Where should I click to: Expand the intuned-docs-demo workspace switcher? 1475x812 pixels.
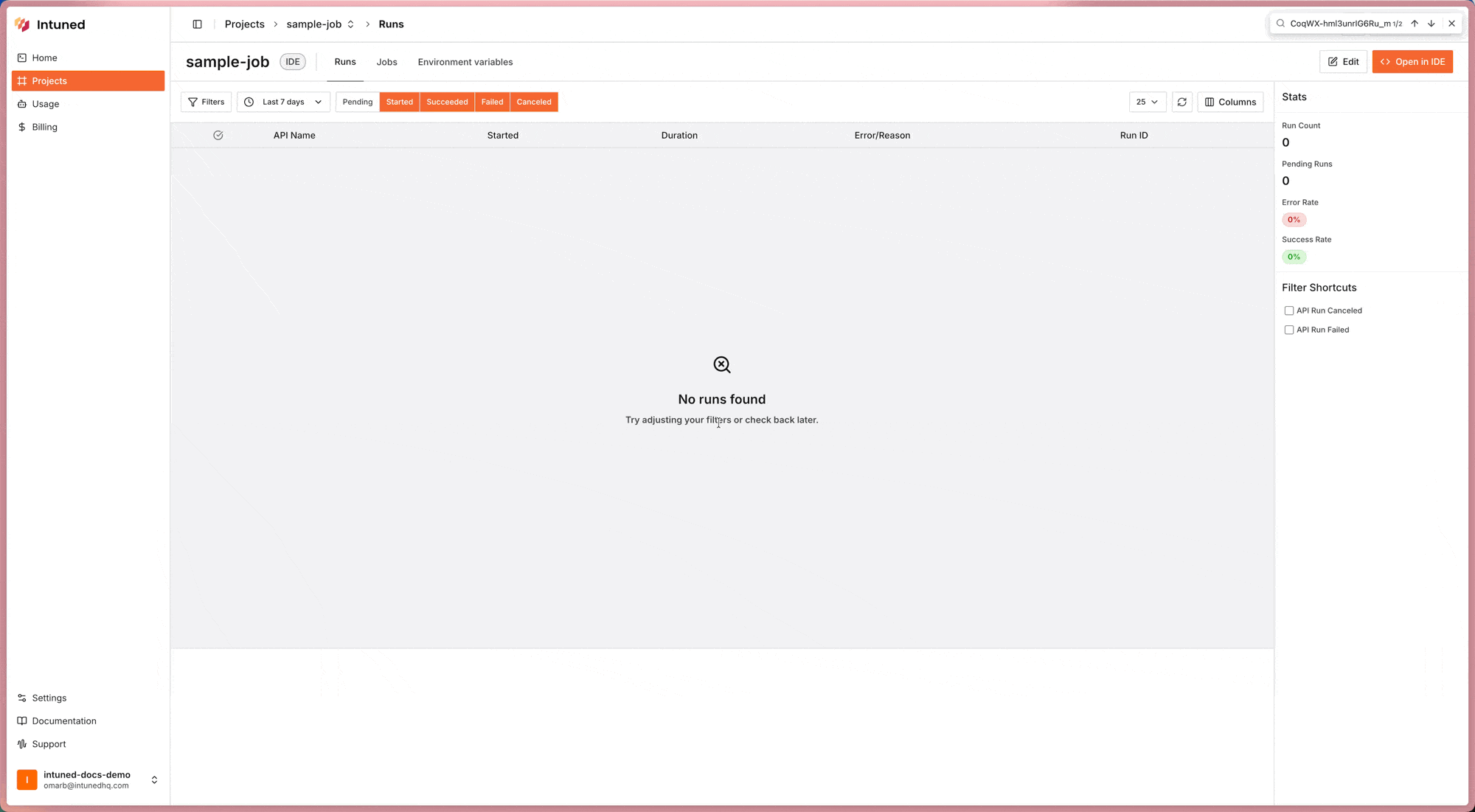point(154,780)
